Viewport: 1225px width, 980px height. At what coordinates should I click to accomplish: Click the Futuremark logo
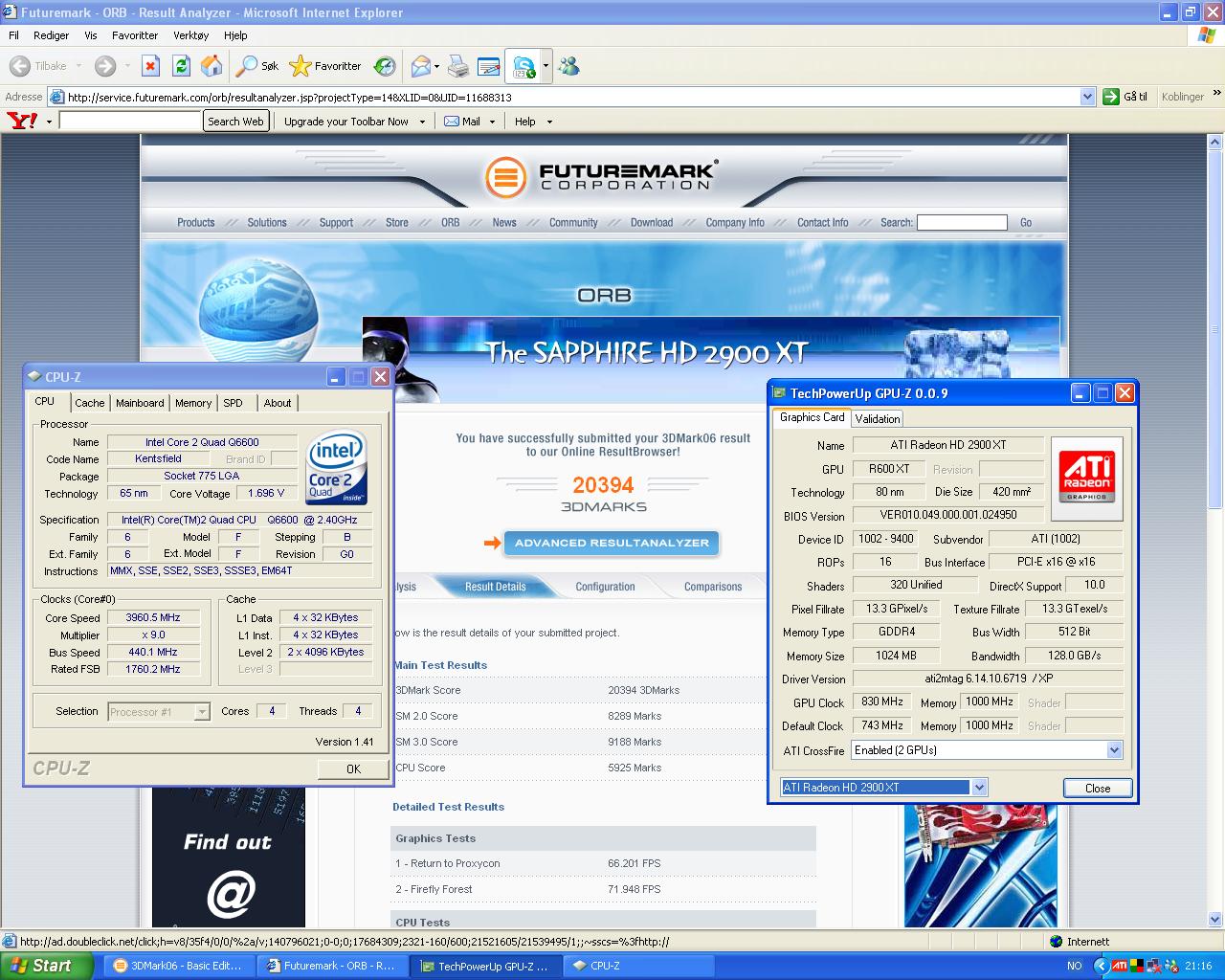click(603, 176)
